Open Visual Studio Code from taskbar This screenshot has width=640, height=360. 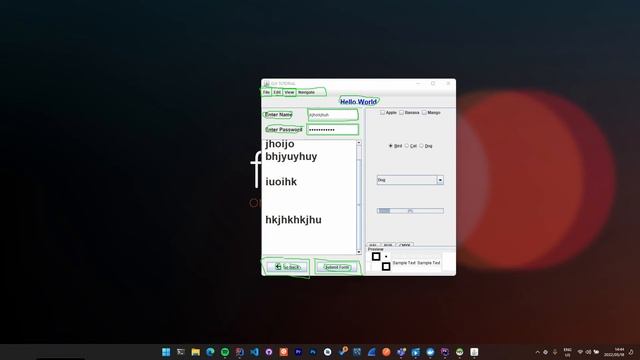tap(254, 352)
